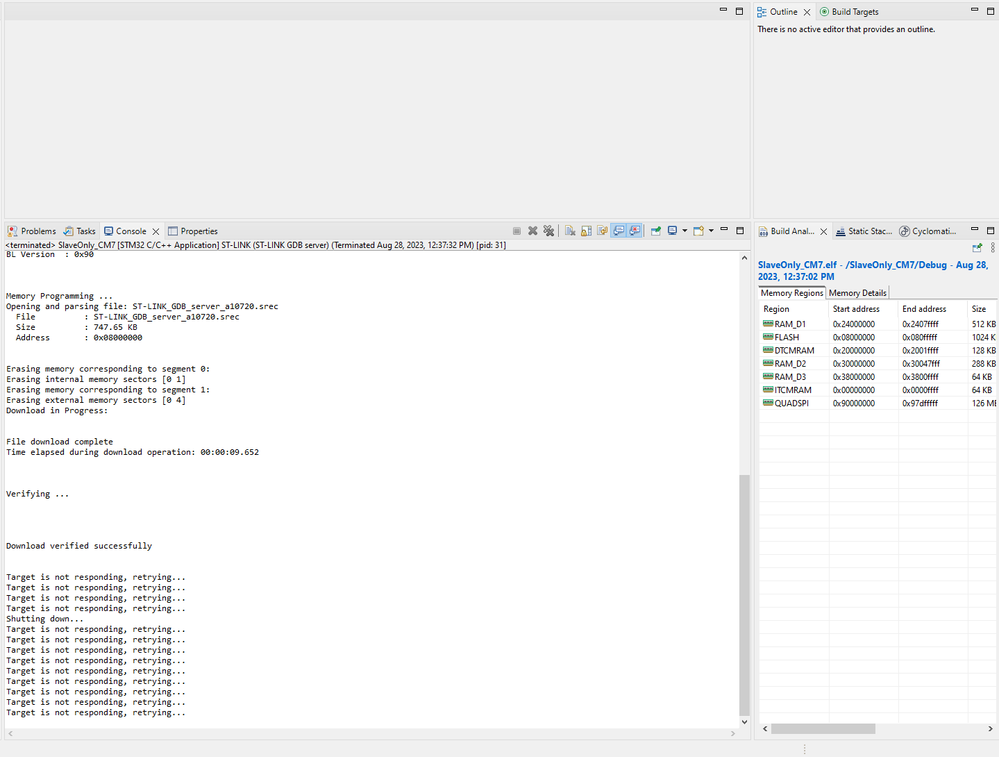Viewport: 999px width, 757px height.
Task: Open the Display Selected Console dropdown arrow
Action: pos(685,231)
